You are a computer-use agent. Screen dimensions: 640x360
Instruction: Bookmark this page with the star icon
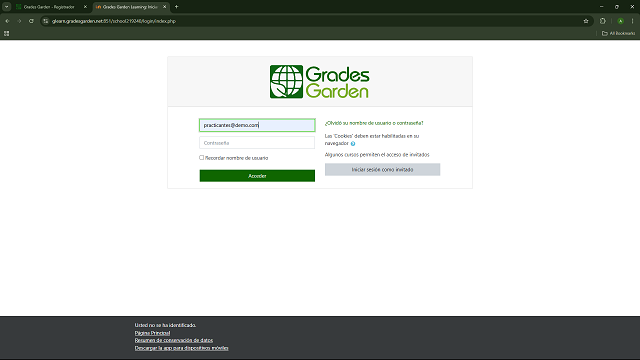pyautogui.click(x=586, y=21)
